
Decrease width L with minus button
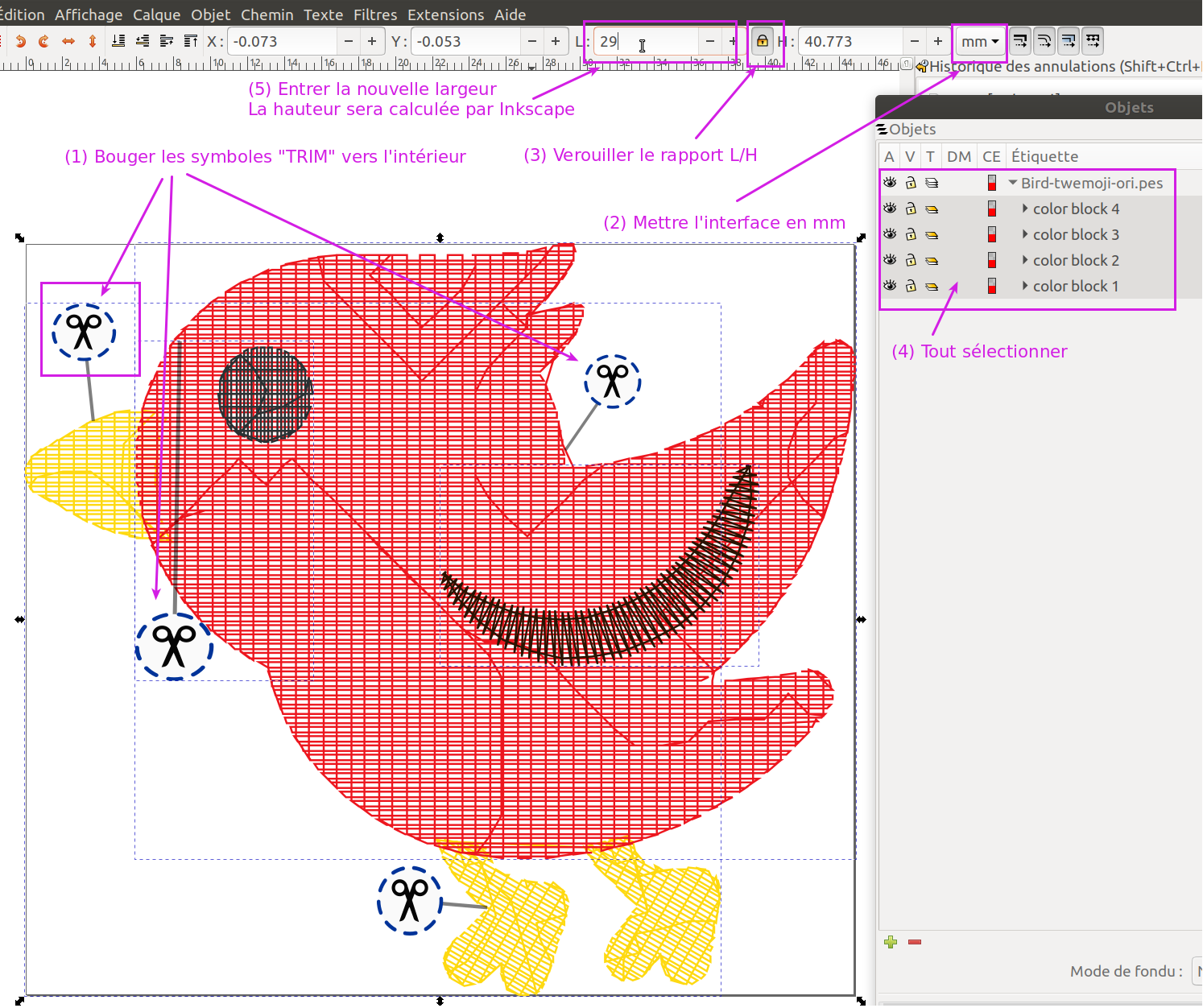(709, 41)
